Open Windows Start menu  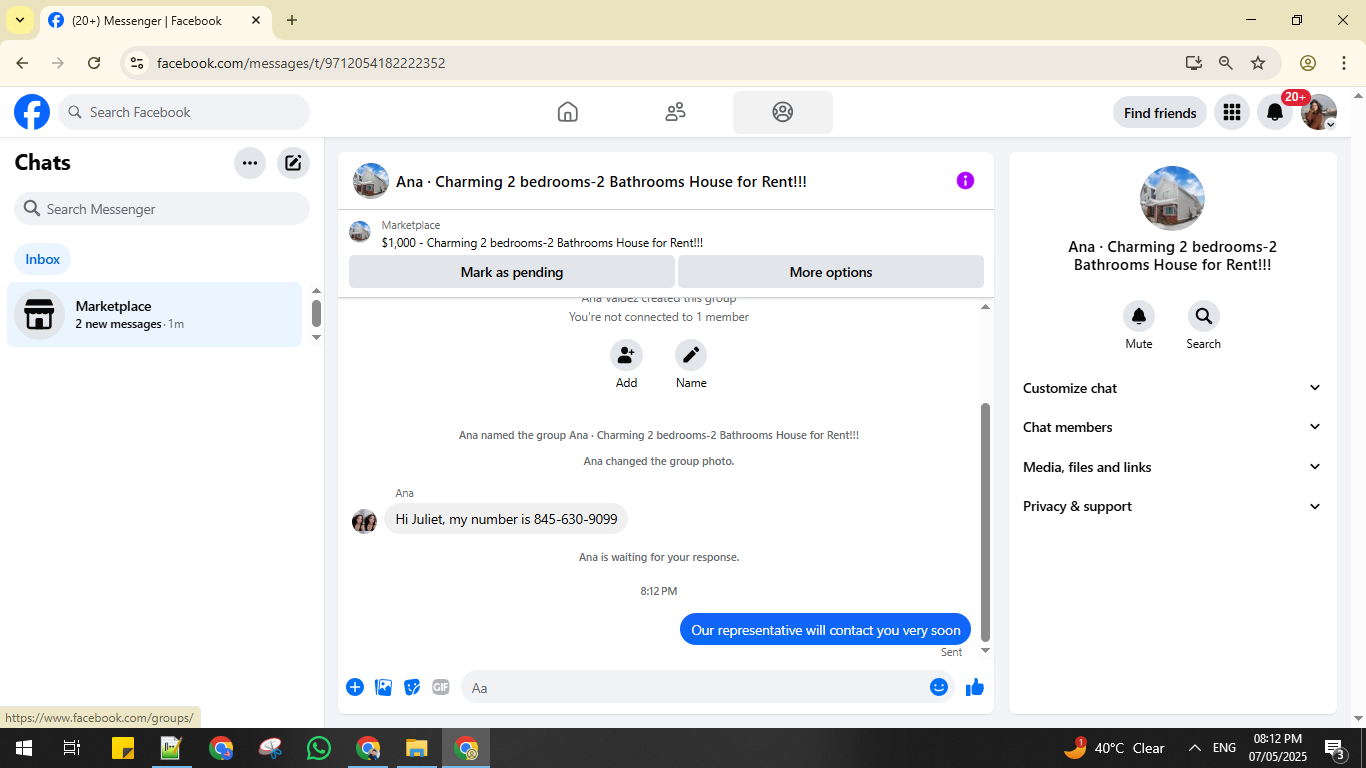23,748
